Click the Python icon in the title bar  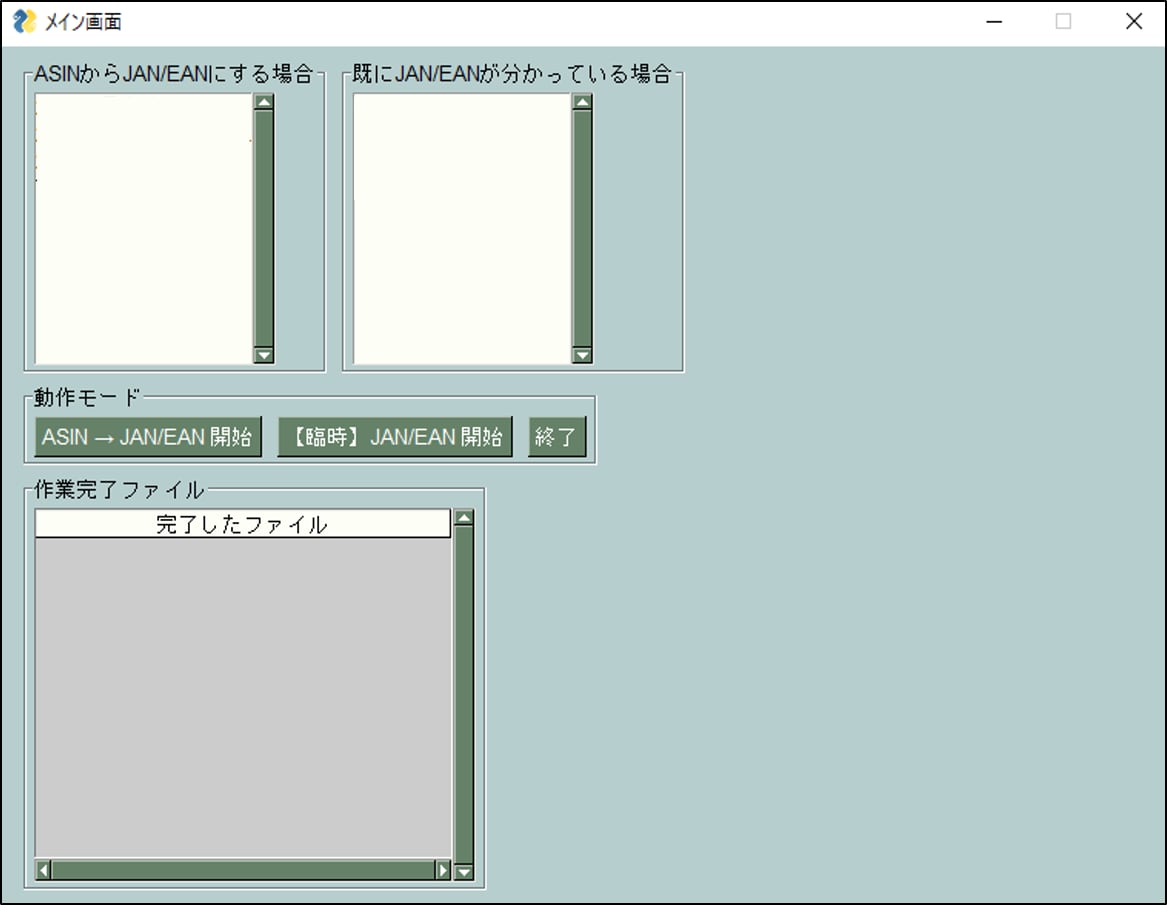25,22
